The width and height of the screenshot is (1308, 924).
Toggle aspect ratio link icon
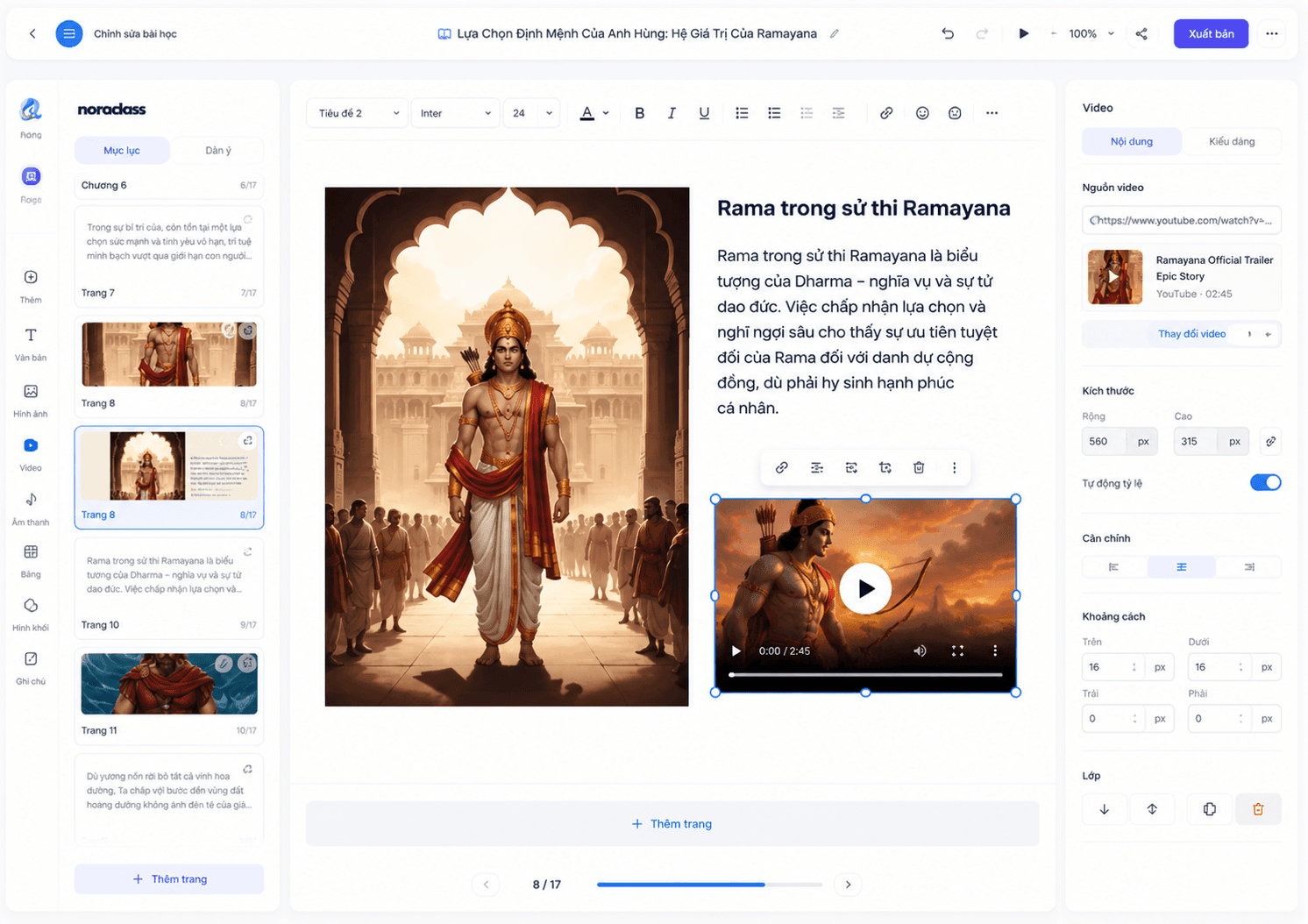pos(1270,441)
